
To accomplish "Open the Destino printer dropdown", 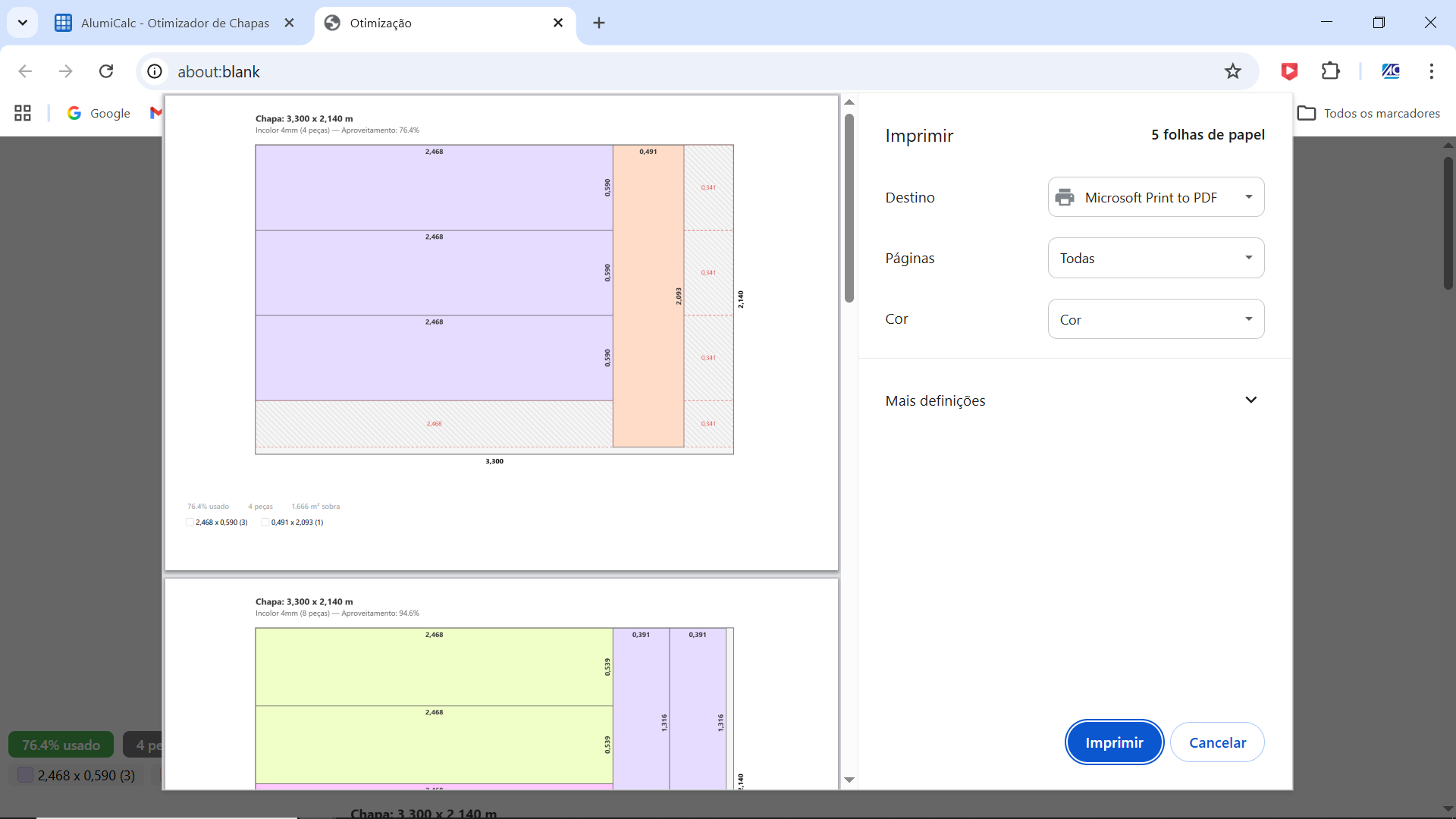I will tap(1156, 197).
